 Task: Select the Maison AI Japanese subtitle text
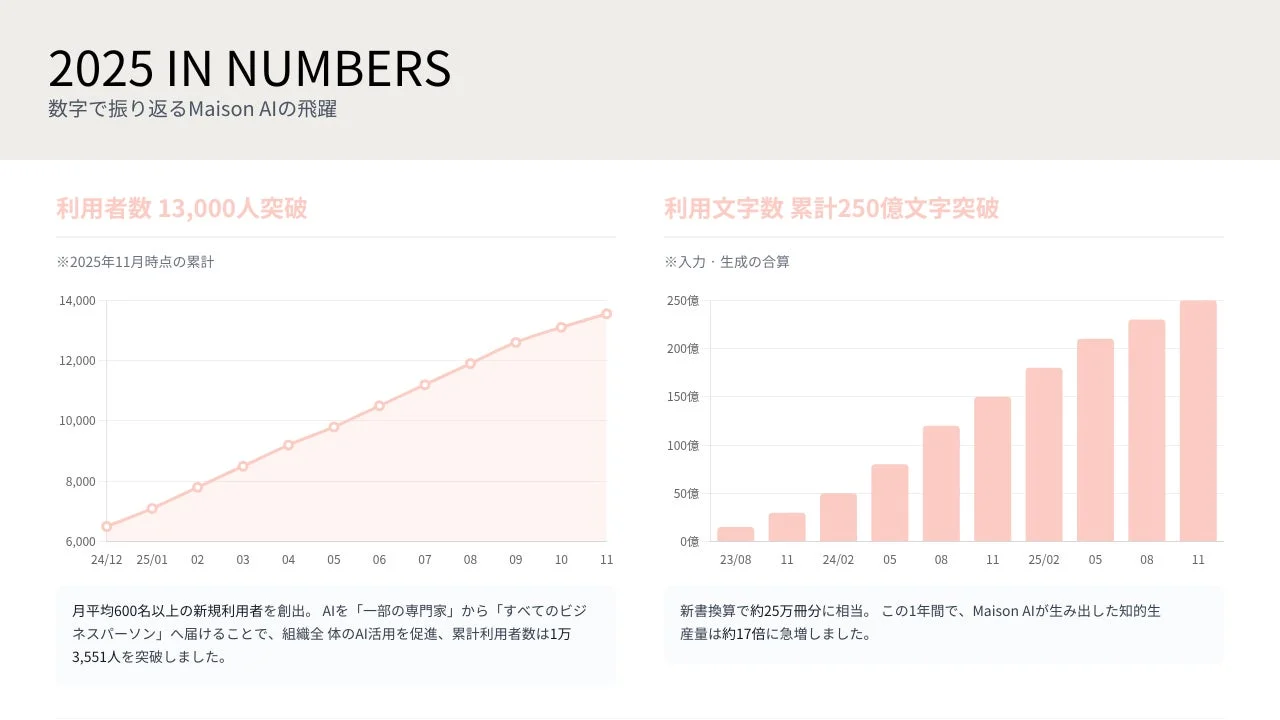[195, 108]
